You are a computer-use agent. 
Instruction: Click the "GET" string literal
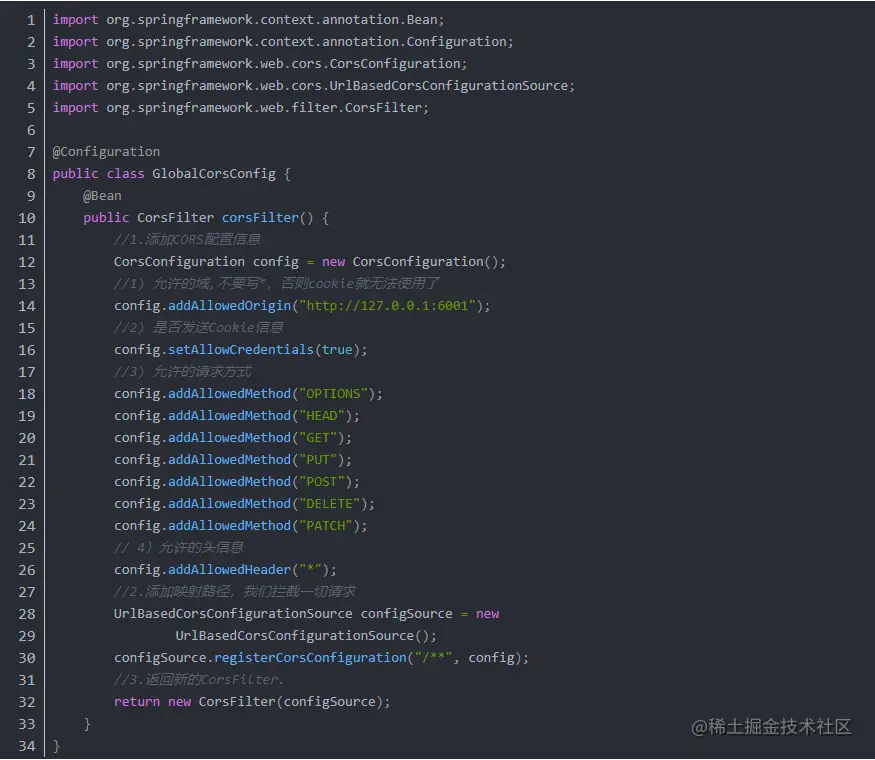click(x=318, y=438)
